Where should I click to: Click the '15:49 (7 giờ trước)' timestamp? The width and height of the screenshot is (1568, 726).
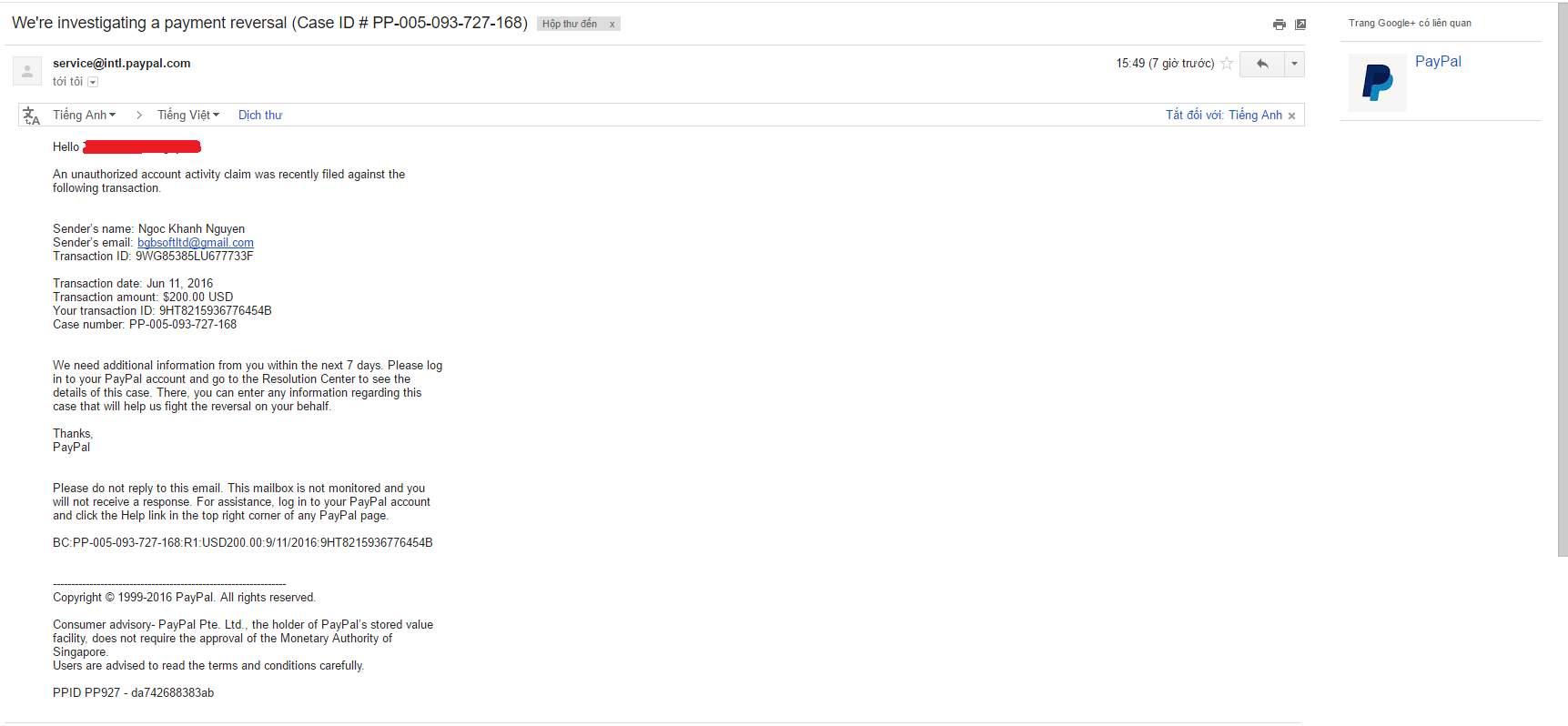pos(1165,63)
